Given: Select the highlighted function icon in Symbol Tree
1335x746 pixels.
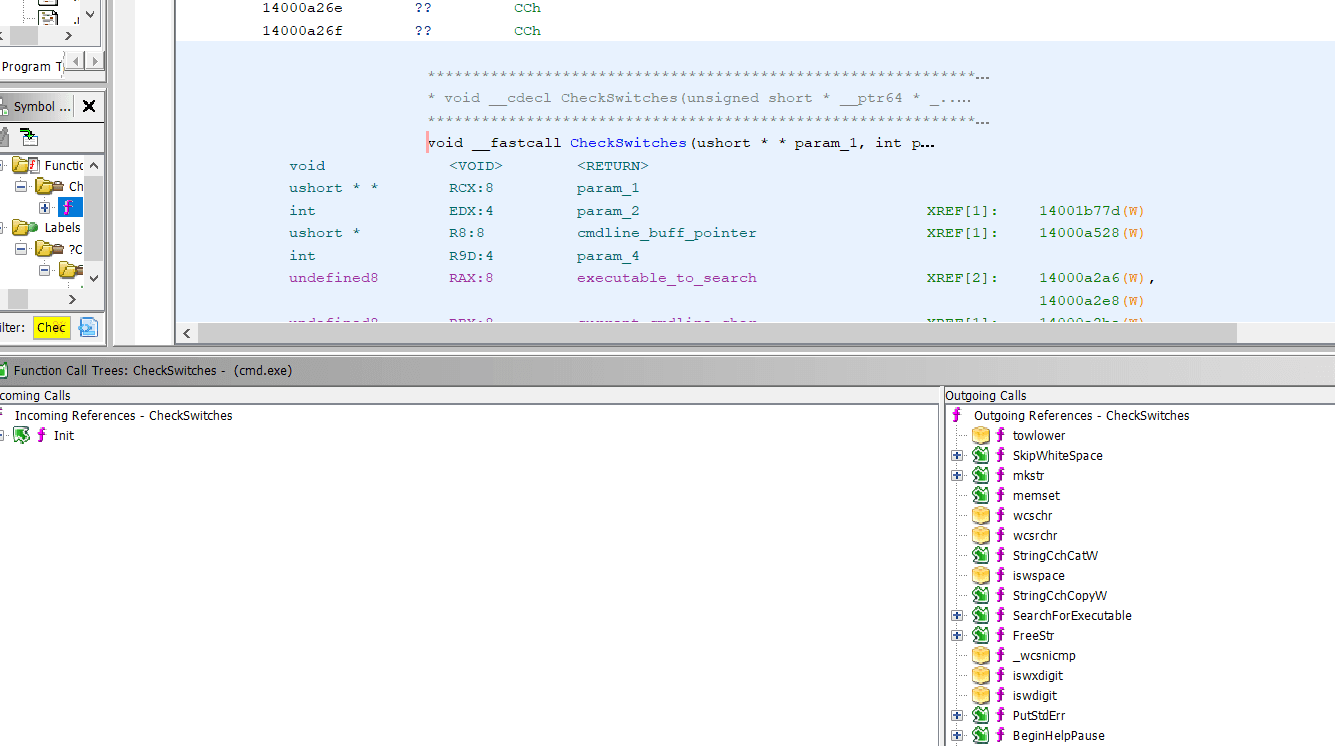Looking at the screenshot, I should 69,207.
